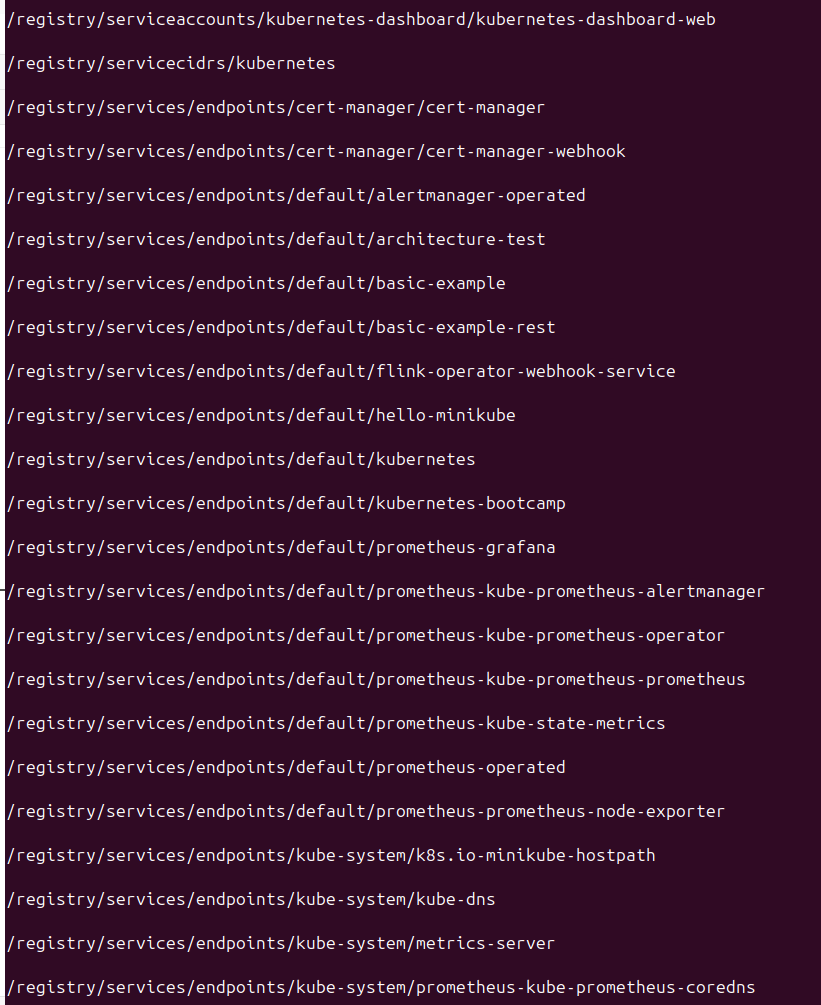Screen dimensions: 821x1005
Task: Click the kube-system/metrics-server endpoint line
Action: point(281,943)
